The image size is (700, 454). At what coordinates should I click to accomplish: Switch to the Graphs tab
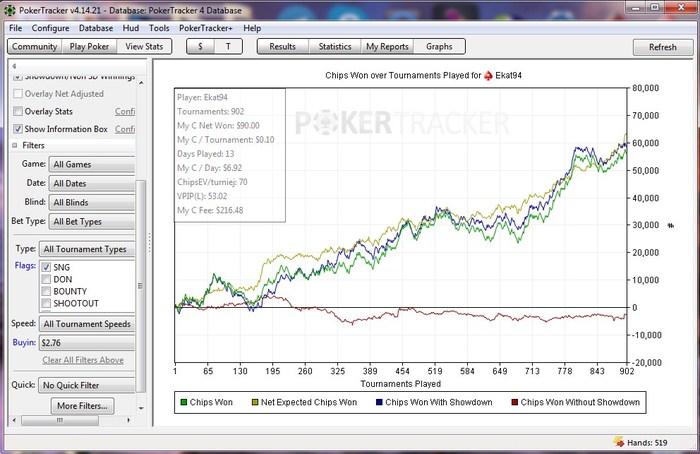[x=439, y=46]
